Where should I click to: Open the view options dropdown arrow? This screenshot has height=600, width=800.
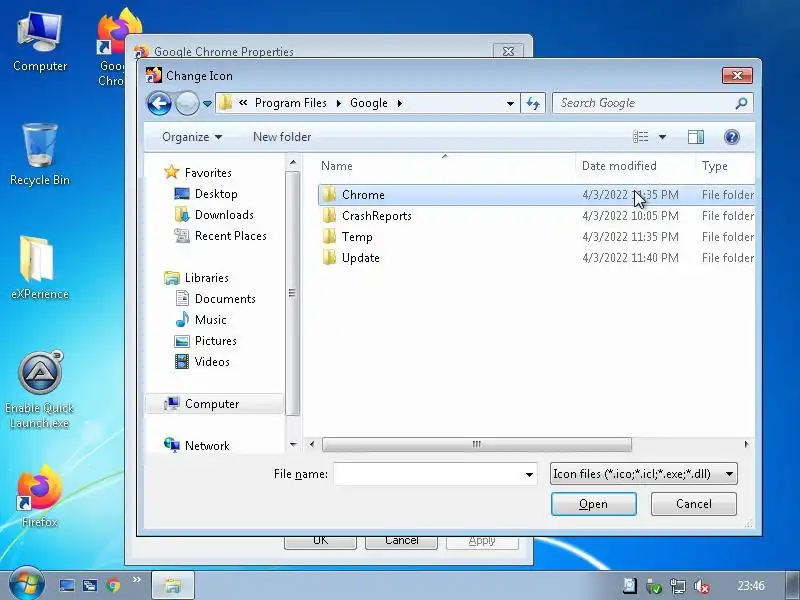point(662,137)
